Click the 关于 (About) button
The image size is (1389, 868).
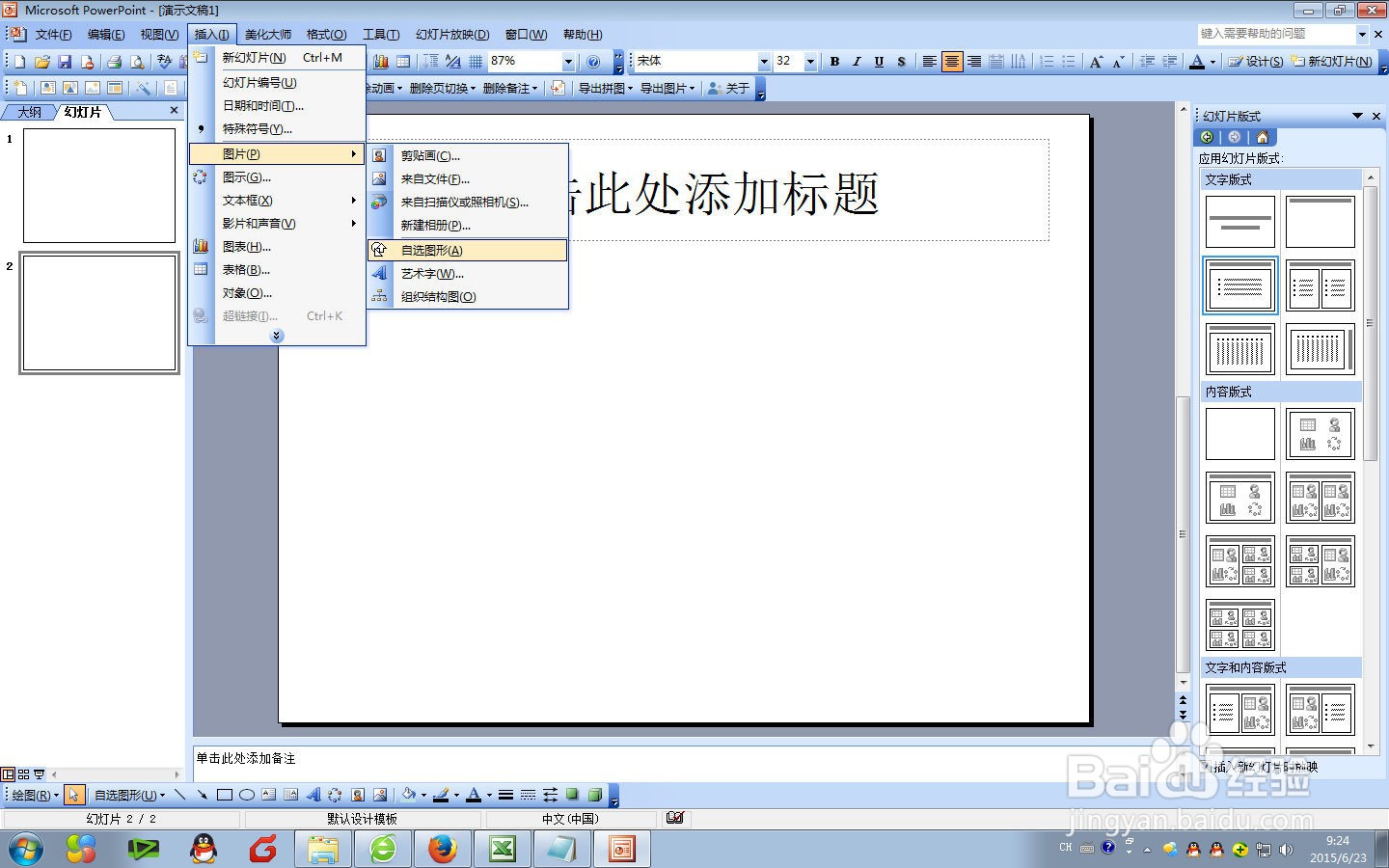pyautogui.click(x=728, y=88)
